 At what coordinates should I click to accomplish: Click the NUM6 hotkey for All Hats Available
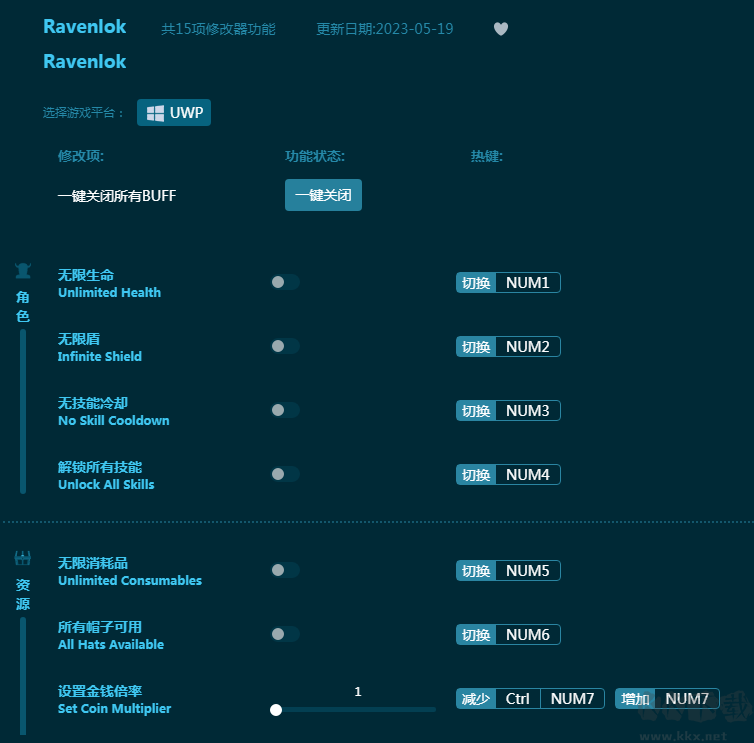pos(528,634)
